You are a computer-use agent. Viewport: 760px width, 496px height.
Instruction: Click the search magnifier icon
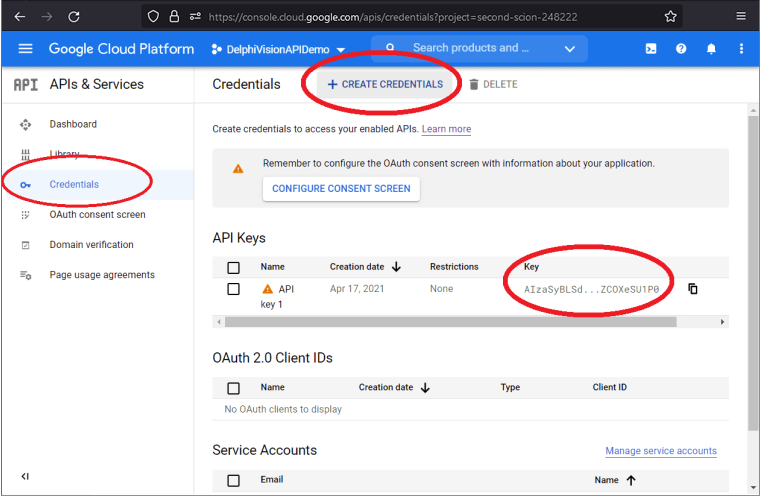(x=390, y=48)
